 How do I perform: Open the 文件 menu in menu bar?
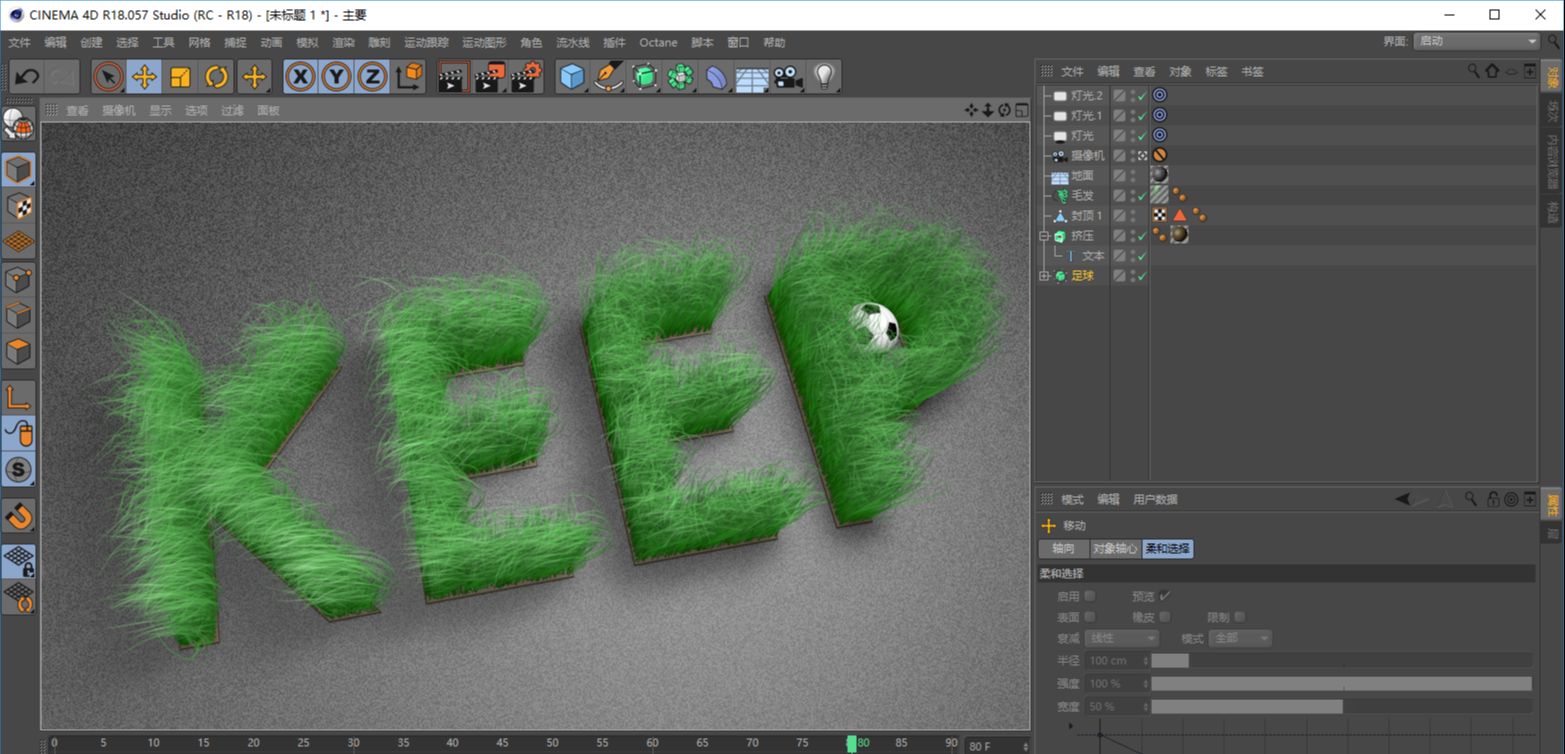click(x=20, y=43)
